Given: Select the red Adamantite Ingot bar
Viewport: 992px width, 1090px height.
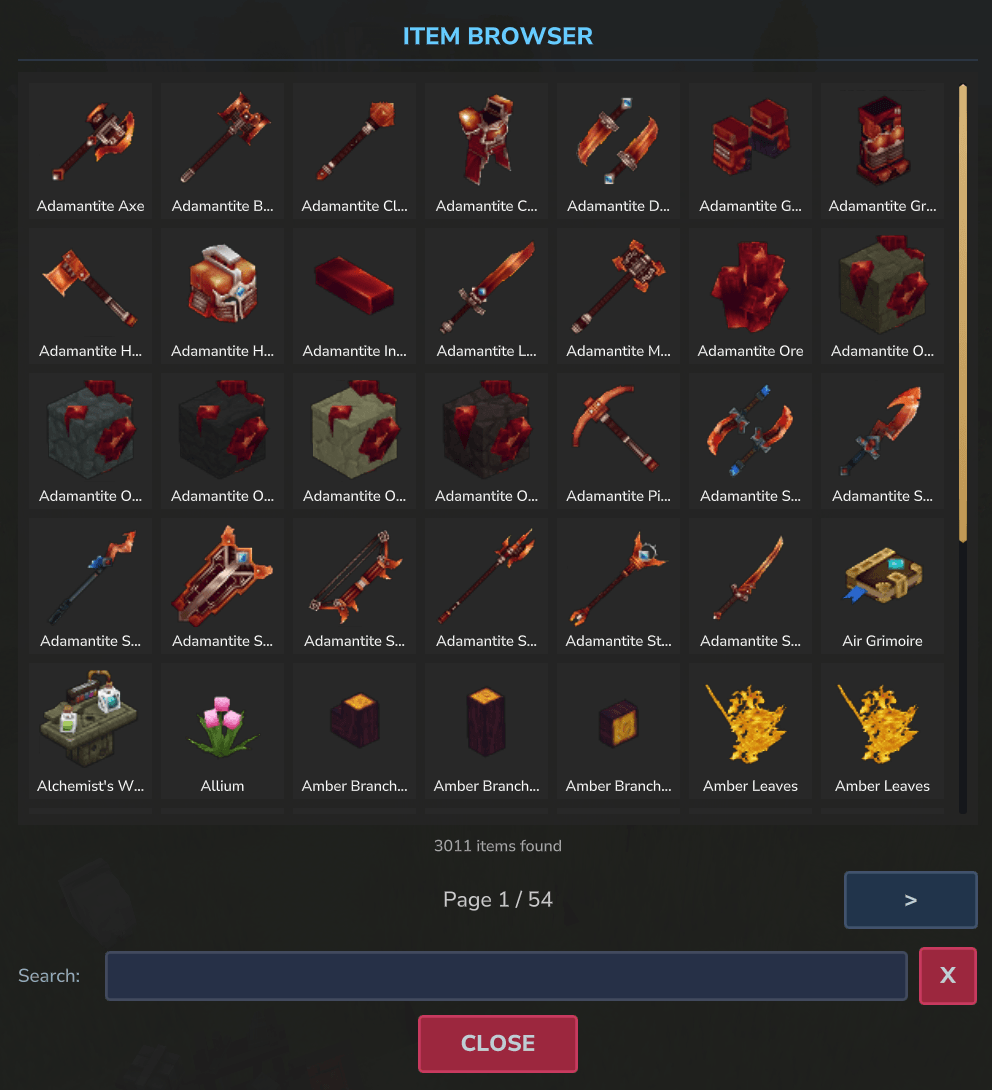Looking at the screenshot, I should tap(355, 296).
